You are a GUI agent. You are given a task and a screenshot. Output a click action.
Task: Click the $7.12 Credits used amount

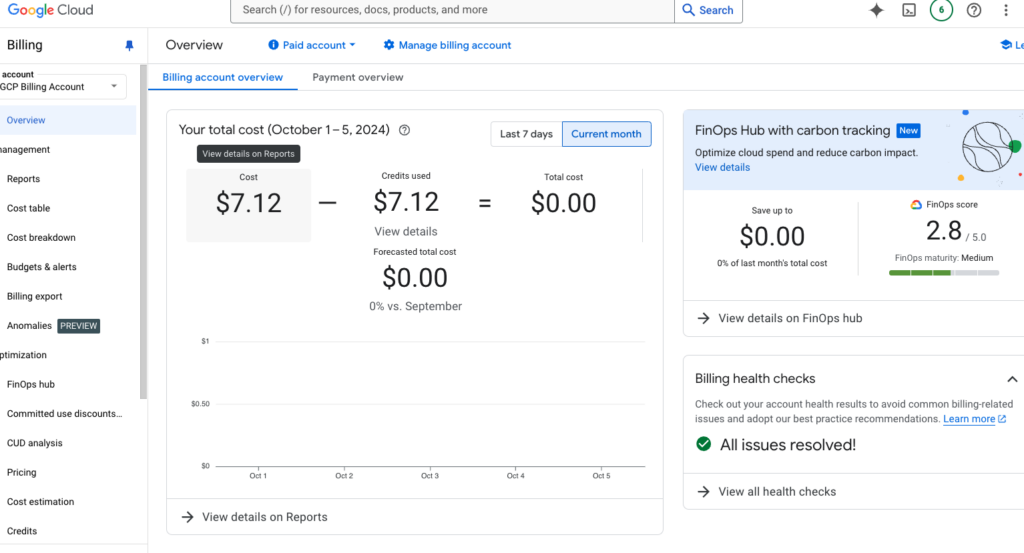406,202
